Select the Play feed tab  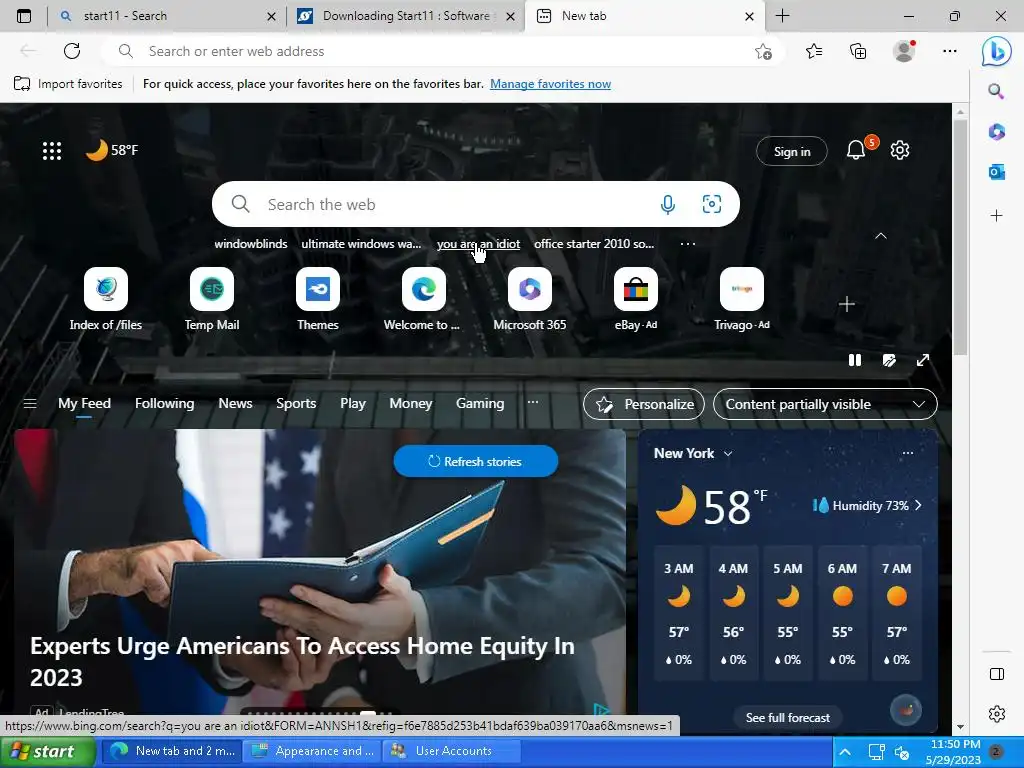[353, 404]
